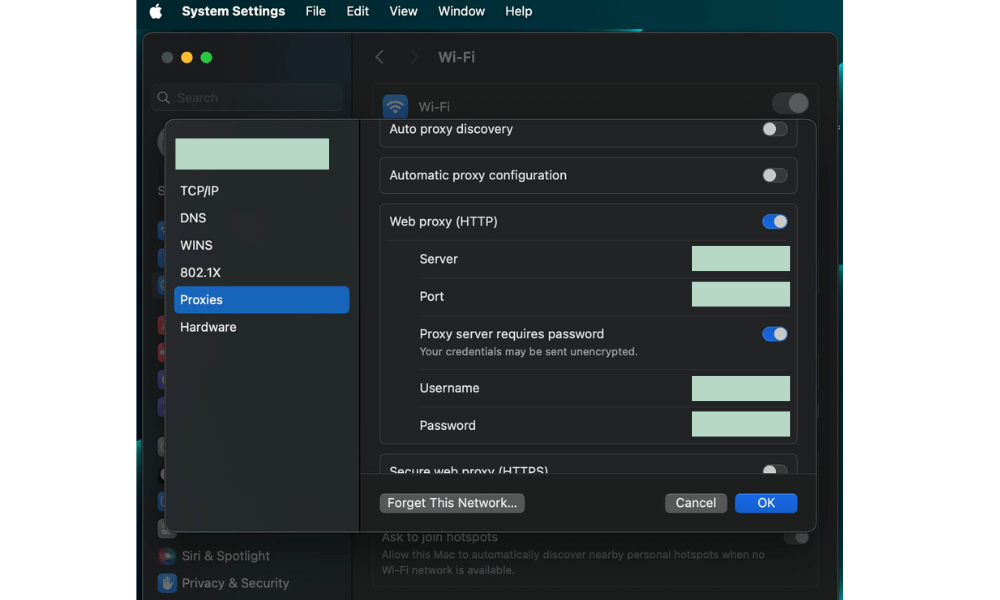Open the Help menu
The width and height of the screenshot is (1000, 600).
[518, 11]
